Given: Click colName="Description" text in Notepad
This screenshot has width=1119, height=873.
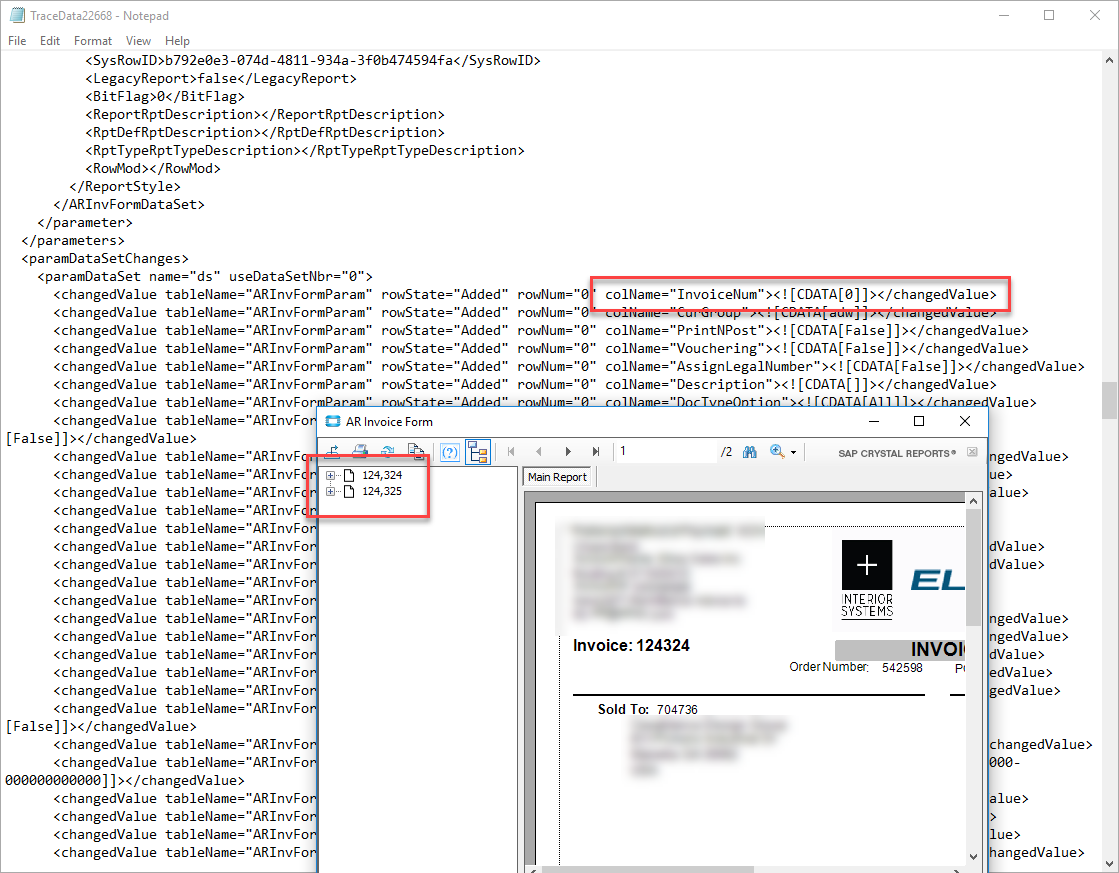Looking at the screenshot, I should pos(689,384).
